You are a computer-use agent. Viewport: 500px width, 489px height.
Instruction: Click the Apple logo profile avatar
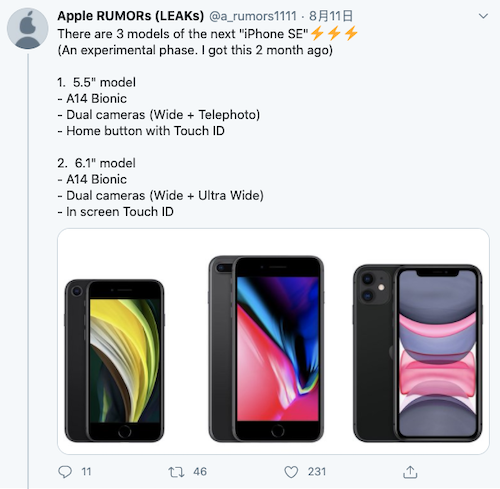tap(28, 29)
